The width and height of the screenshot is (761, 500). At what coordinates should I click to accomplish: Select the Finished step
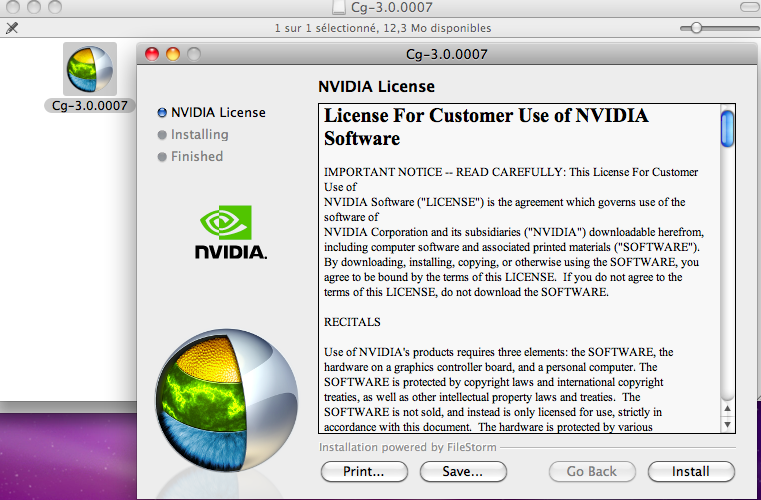click(x=190, y=156)
